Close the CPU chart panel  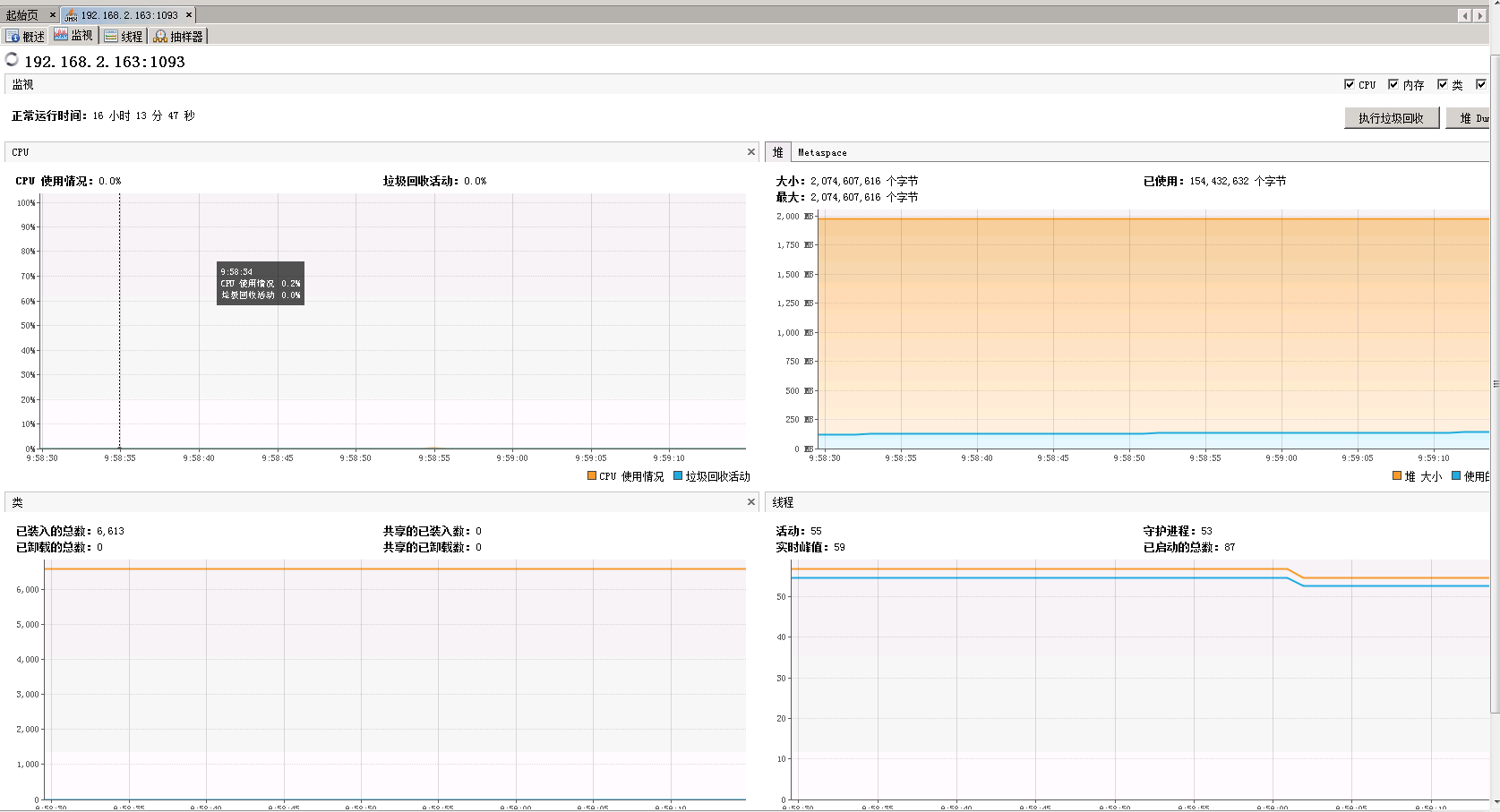[751, 152]
